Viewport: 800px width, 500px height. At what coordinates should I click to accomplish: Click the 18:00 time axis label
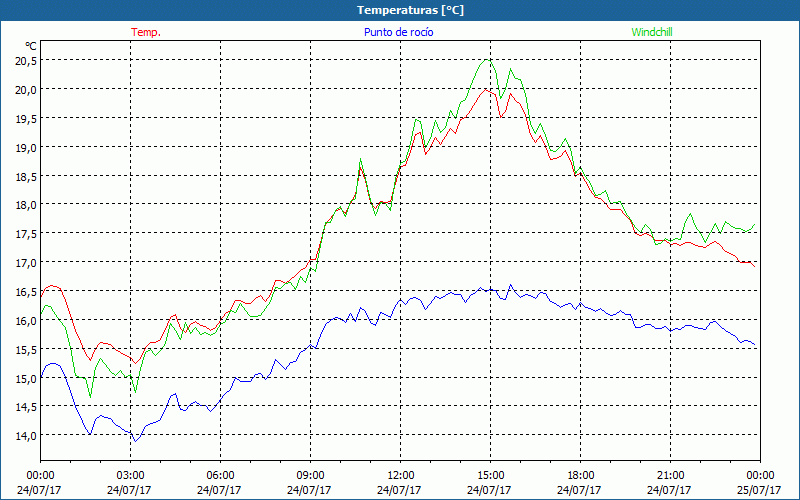(581, 475)
